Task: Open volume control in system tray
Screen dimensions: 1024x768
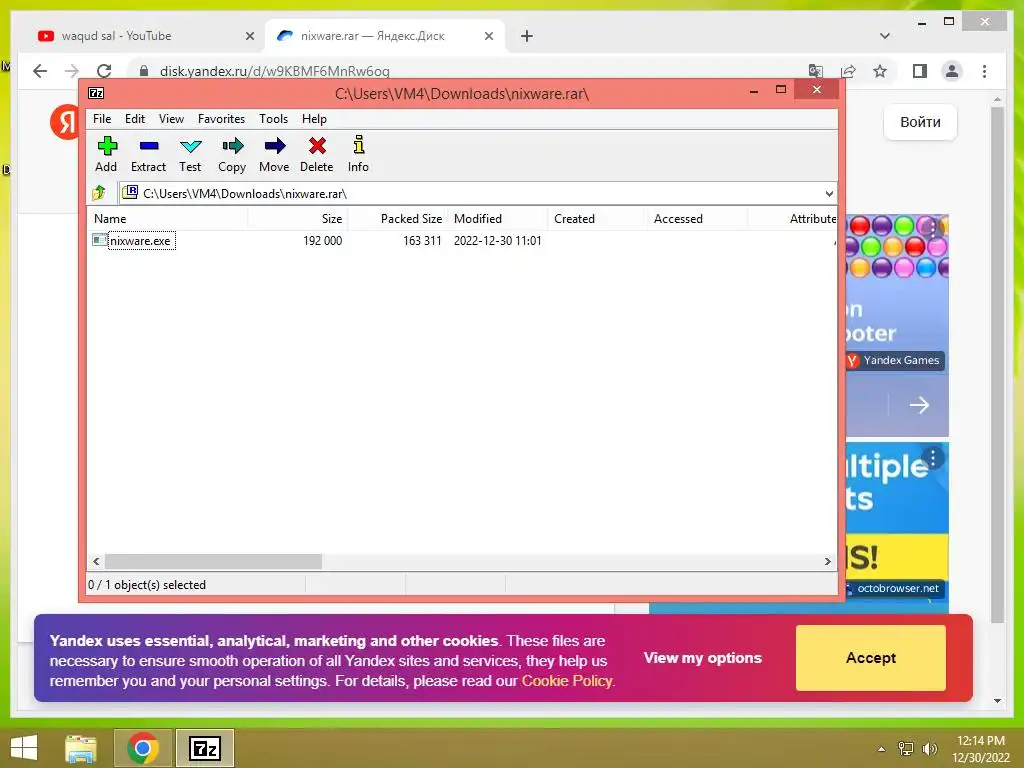Action: point(929,748)
